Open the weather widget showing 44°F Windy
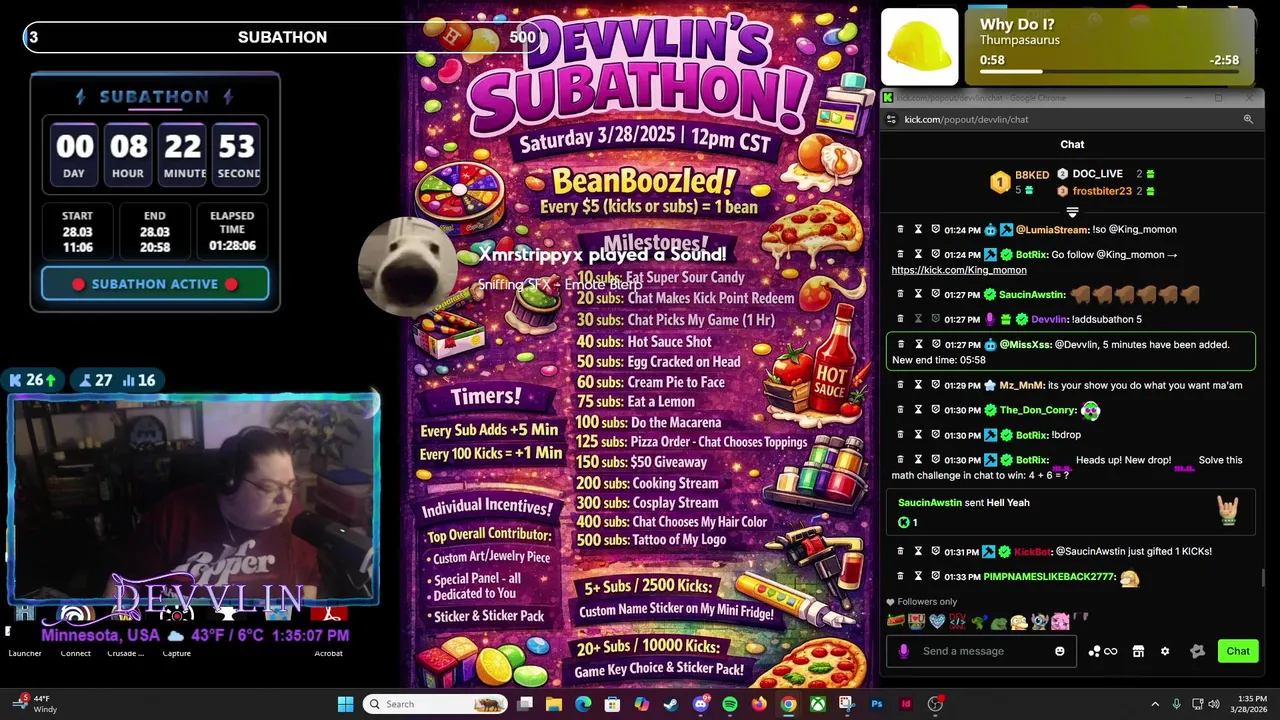1280x720 pixels. point(33,704)
